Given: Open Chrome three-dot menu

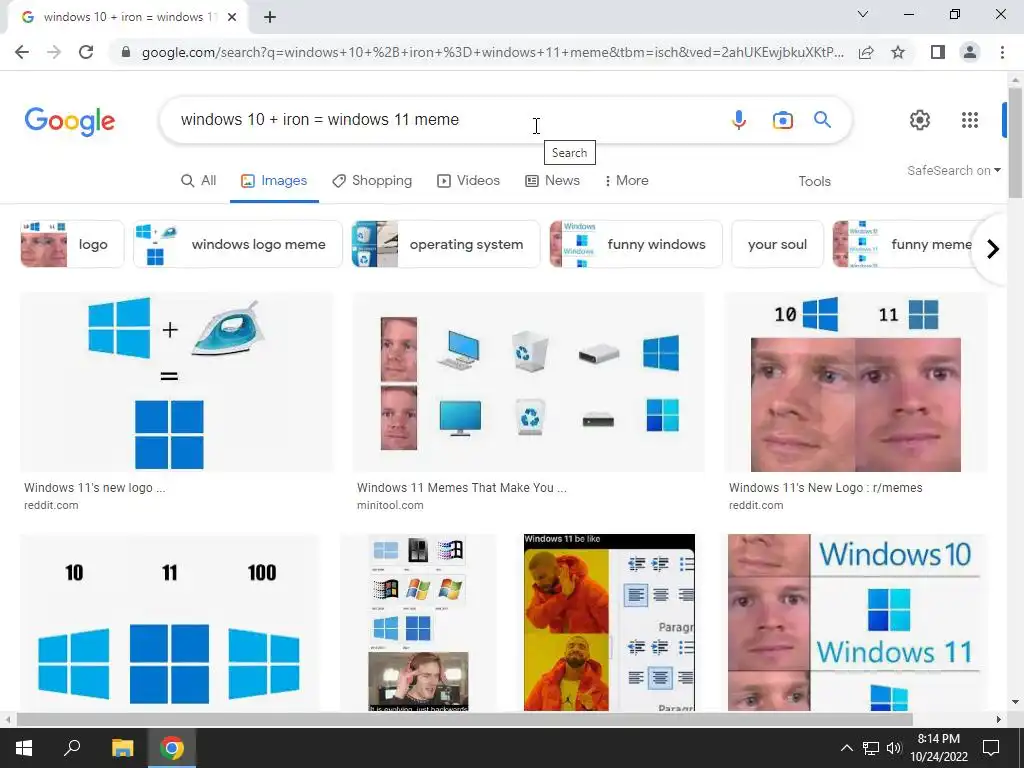Looking at the screenshot, I should tap(1002, 52).
